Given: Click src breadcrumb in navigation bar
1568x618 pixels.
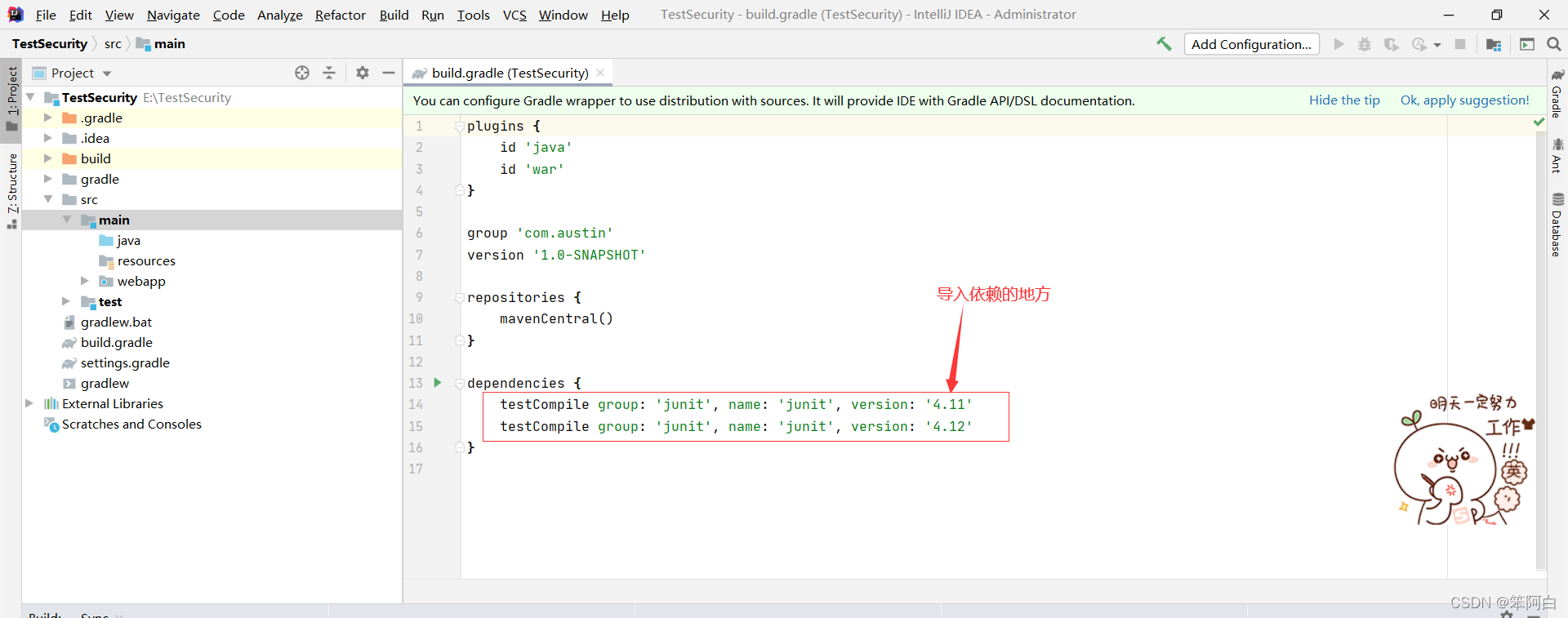Looking at the screenshot, I should [x=113, y=44].
